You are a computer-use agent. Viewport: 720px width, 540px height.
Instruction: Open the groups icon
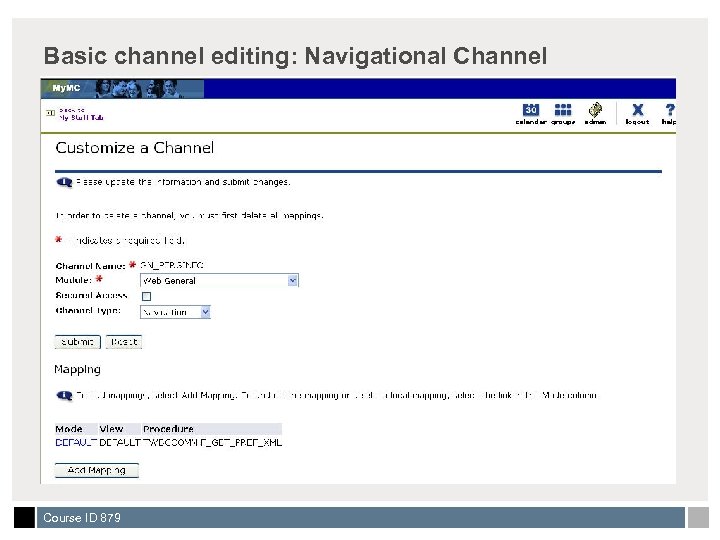563,113
